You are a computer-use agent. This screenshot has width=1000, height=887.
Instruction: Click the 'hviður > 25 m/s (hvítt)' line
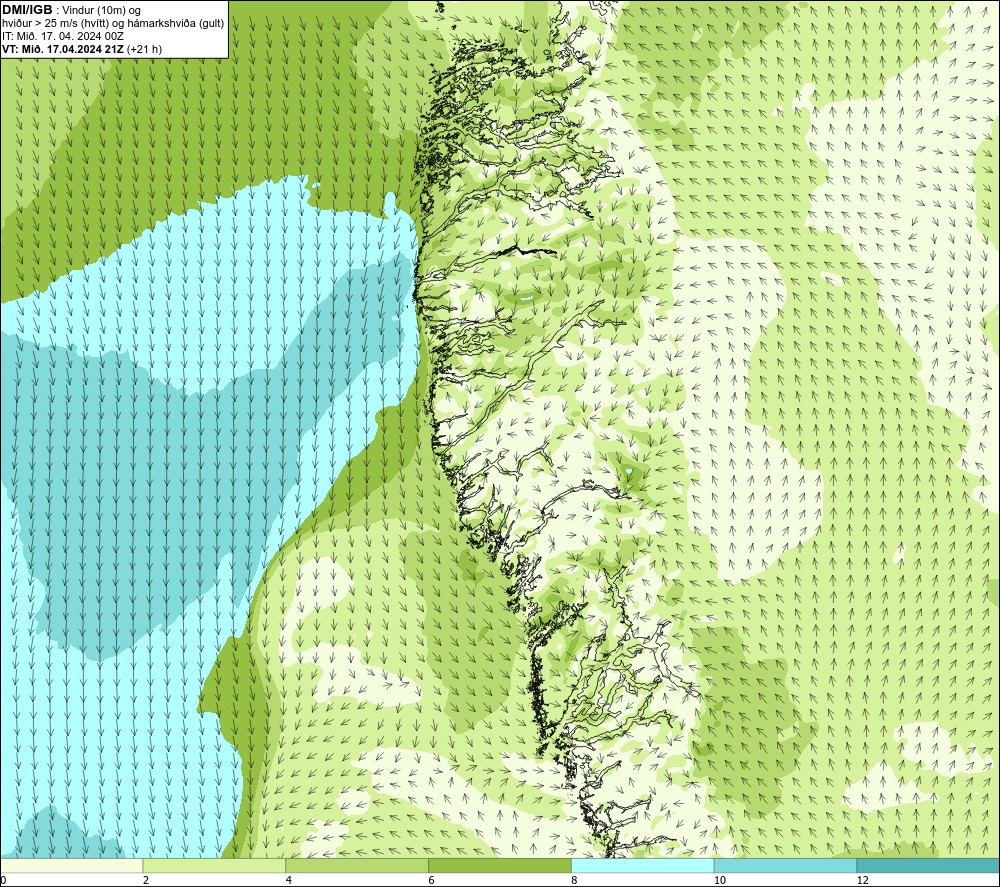pyautogui.click(x=56, y=24)
